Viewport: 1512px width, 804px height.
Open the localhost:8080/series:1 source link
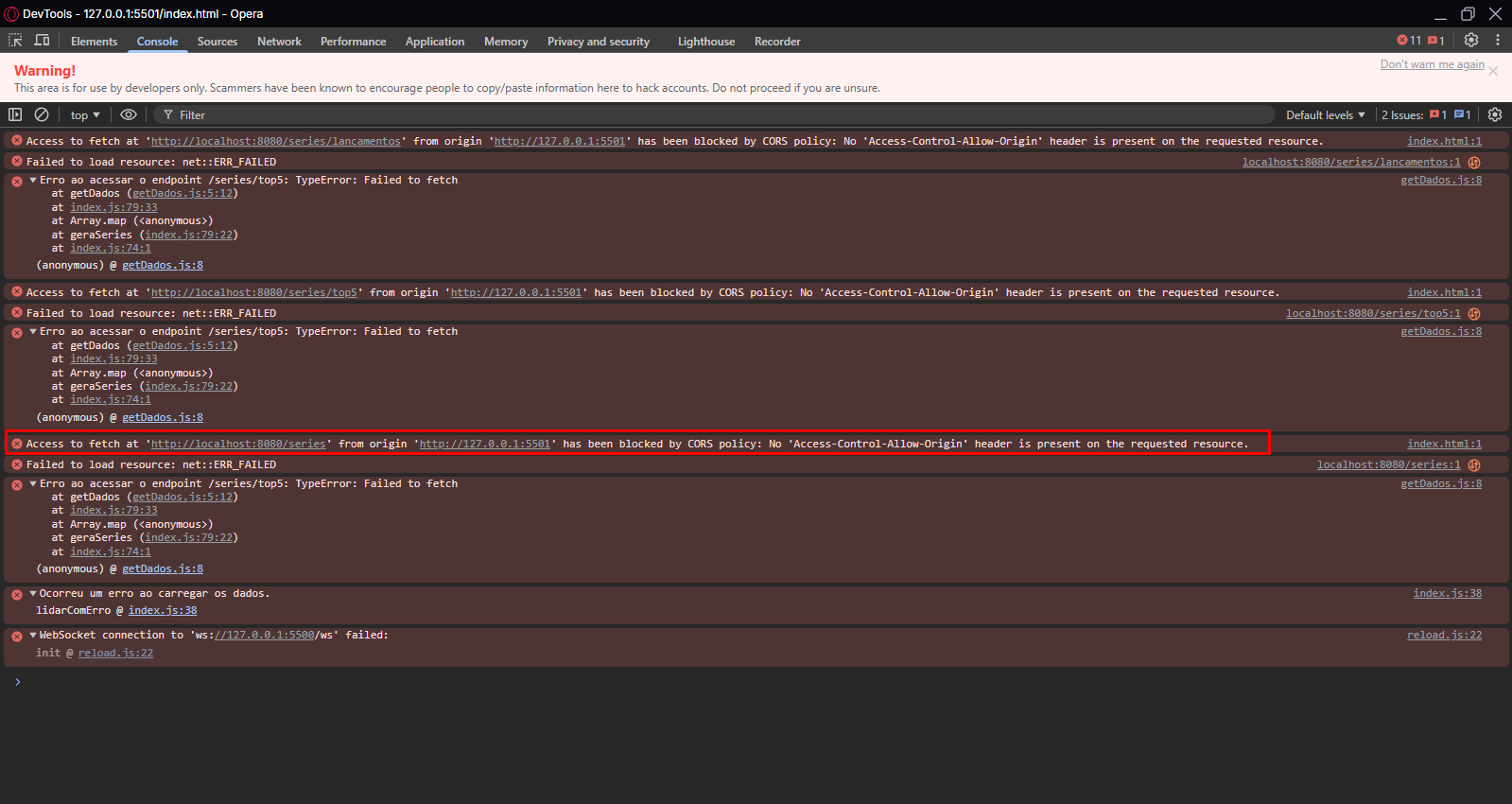click(x=1389, y=464)
